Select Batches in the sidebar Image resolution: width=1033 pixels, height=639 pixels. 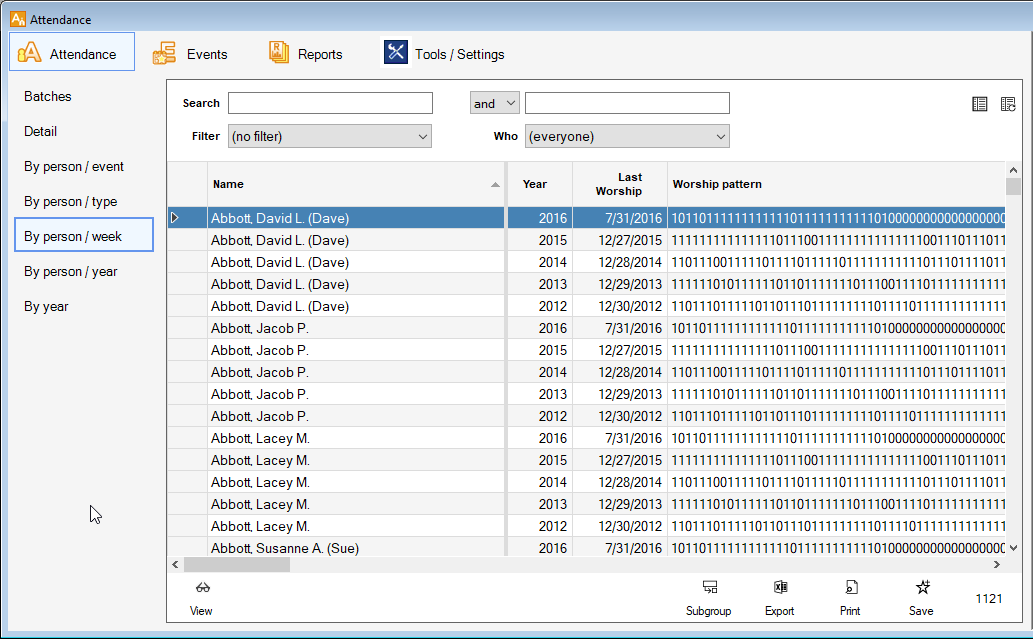(x=48, y=97)
